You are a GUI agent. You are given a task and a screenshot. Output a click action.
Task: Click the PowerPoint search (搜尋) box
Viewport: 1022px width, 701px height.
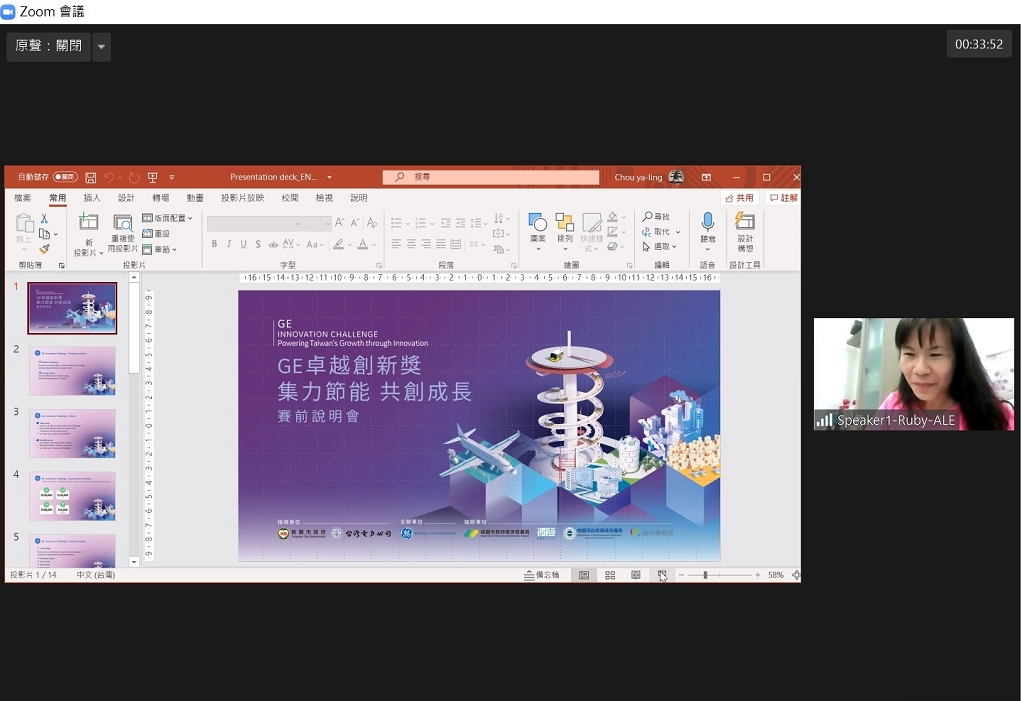click(x=491, y=177)
